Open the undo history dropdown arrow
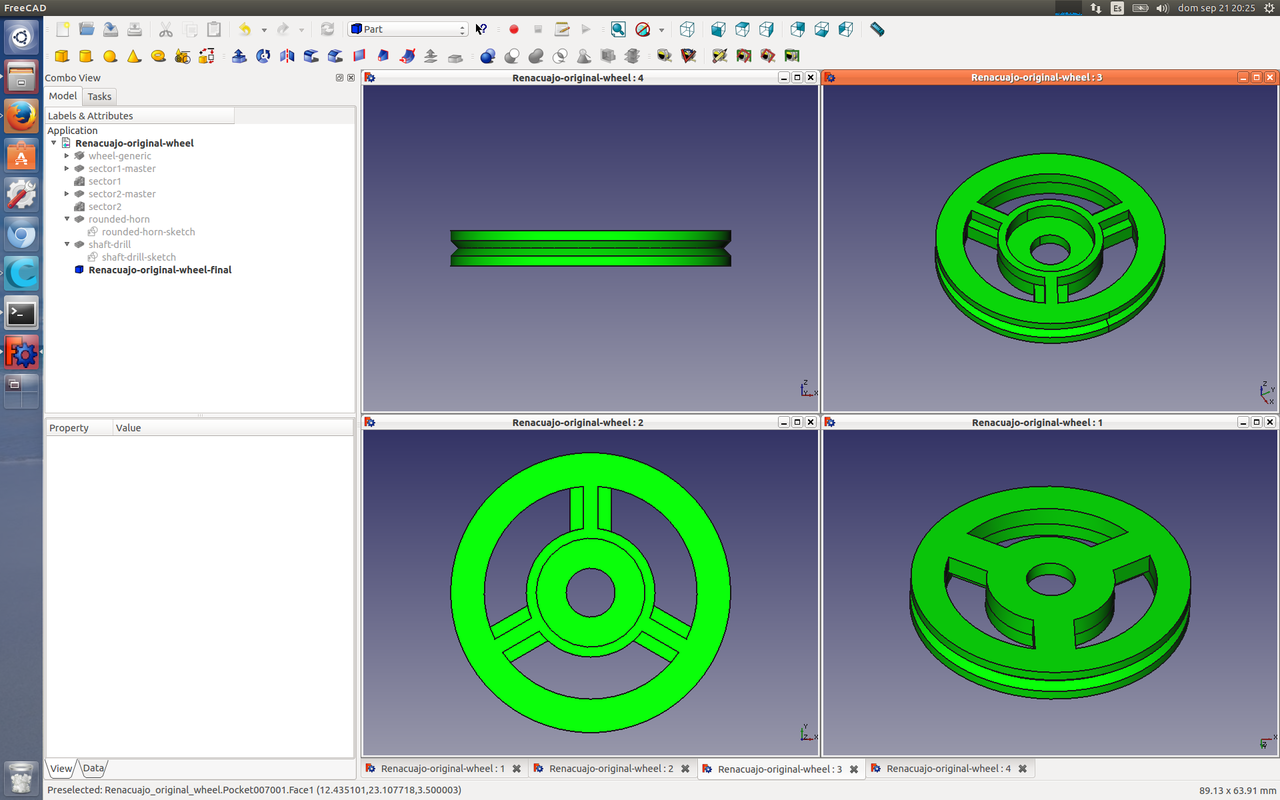Screen dimensions: 1280x800 point(264,30)
